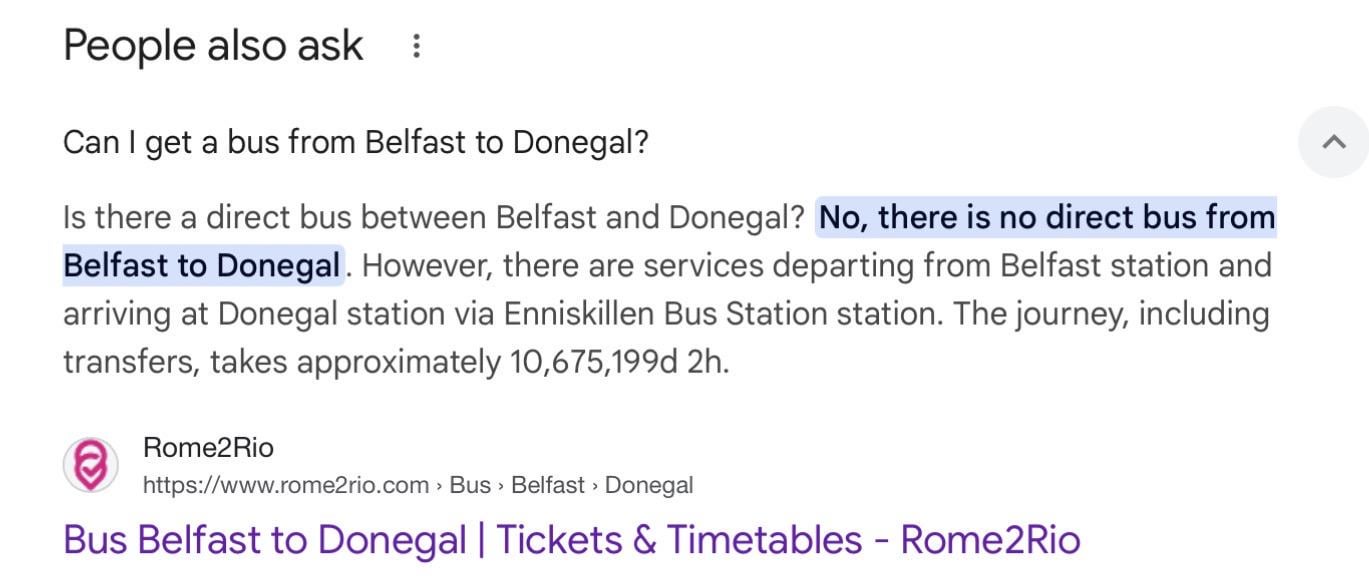Open the People also ask options menu
1369x584 pixels.
point(416,46)
